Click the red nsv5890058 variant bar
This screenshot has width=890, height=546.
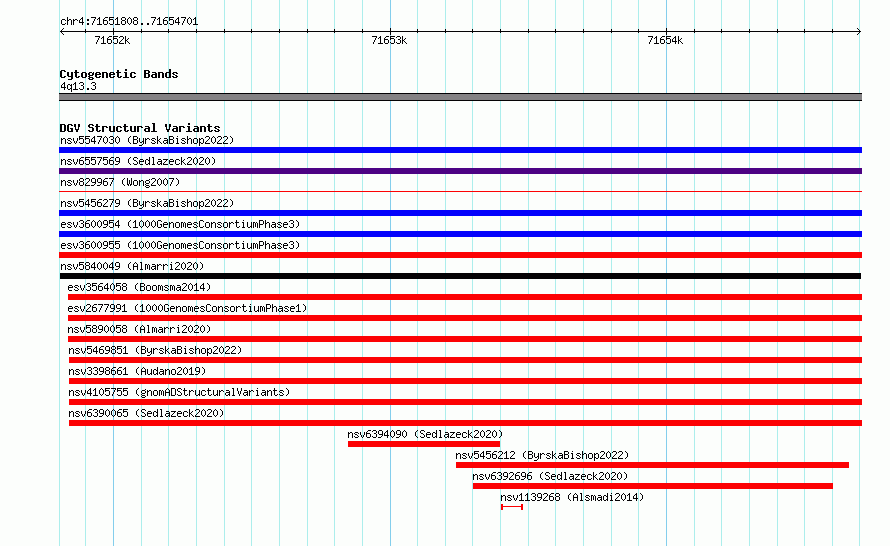465,339
